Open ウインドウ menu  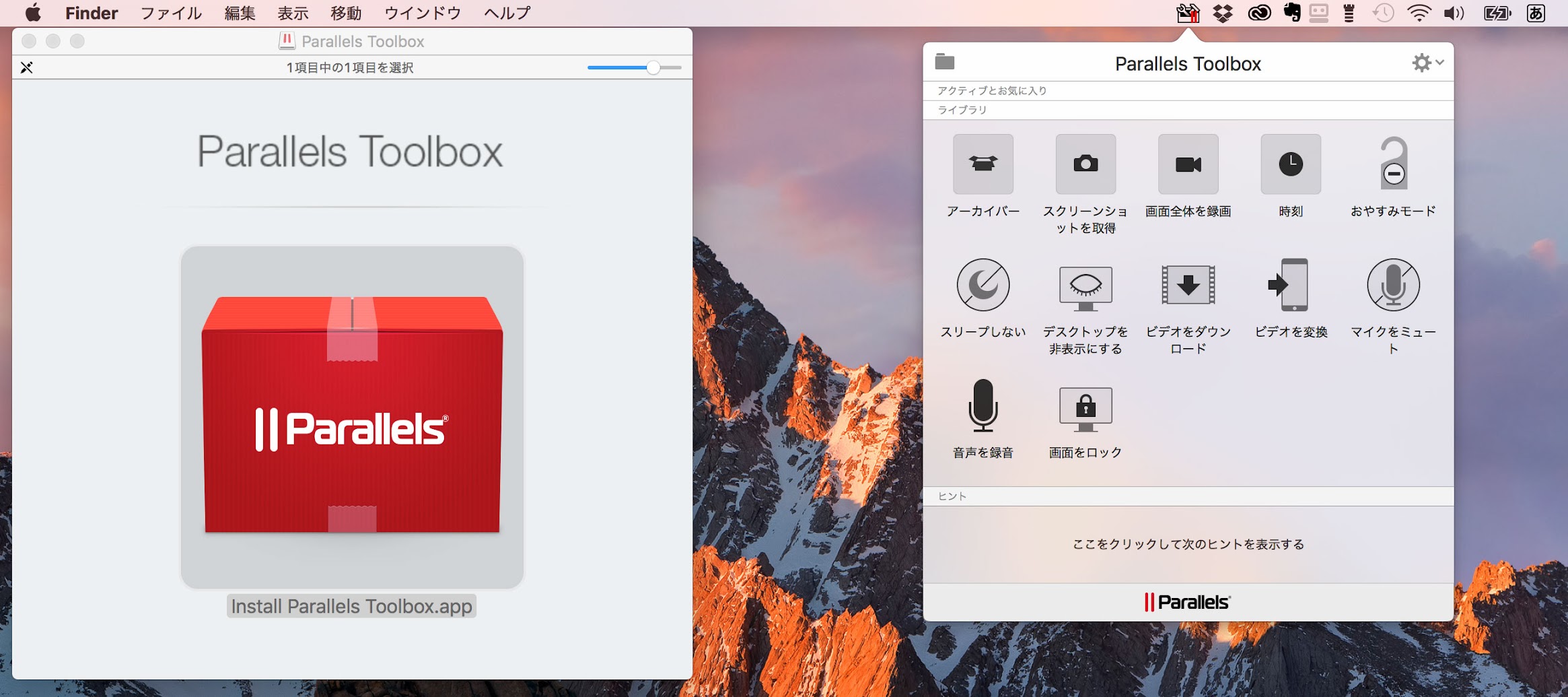pos(423,13)
